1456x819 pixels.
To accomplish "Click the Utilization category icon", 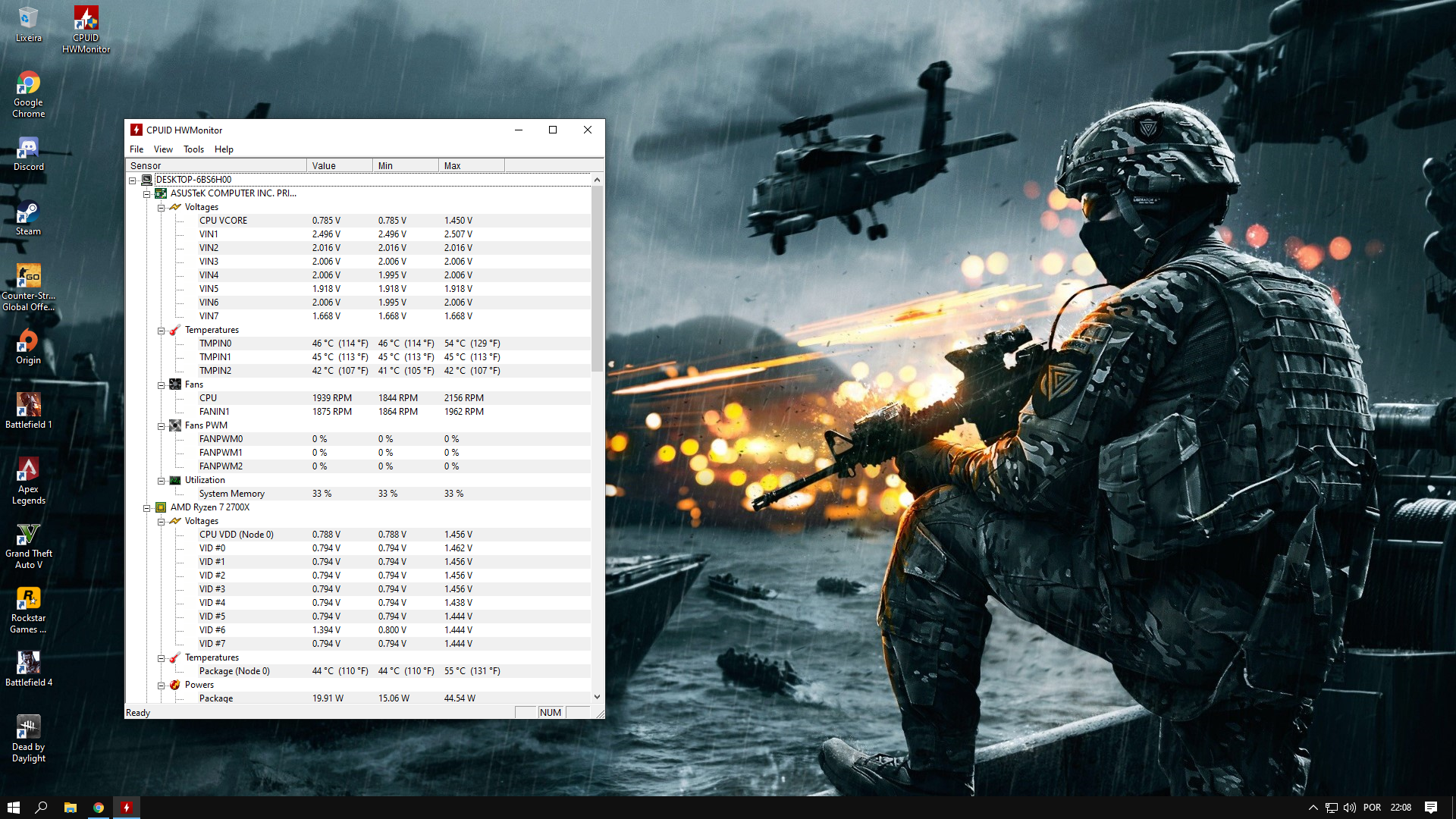I will [x=175, y=480].
